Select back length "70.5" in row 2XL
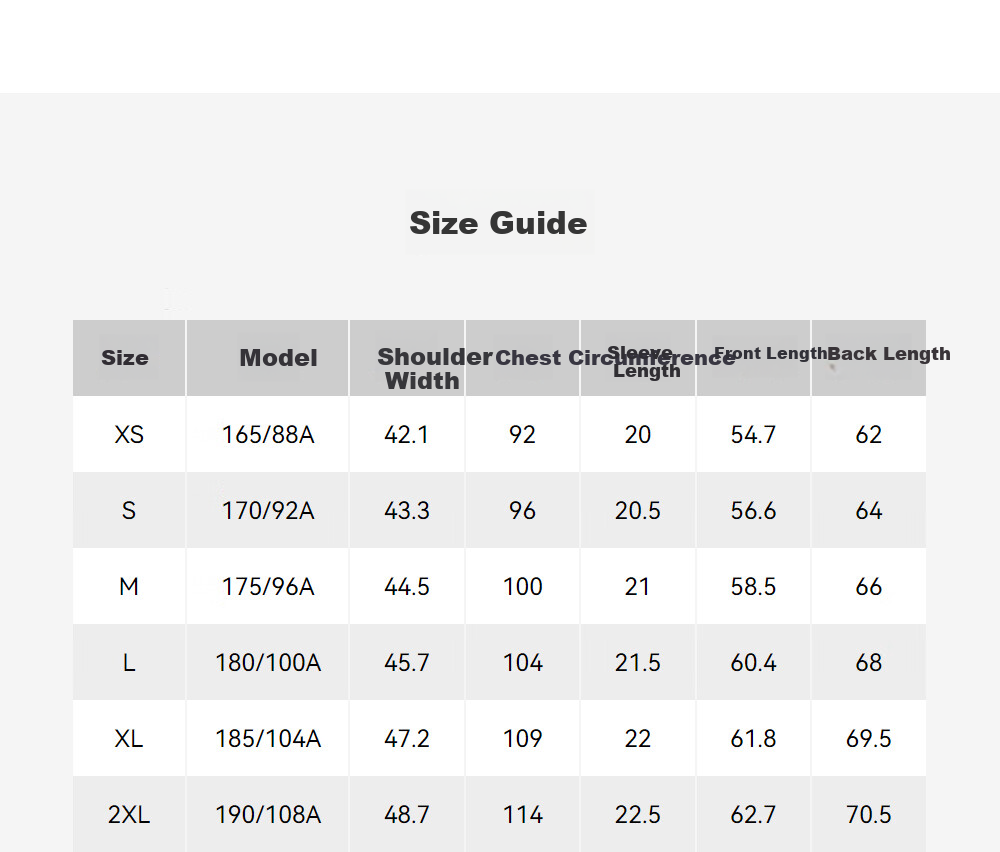1000x852 pixels. pyautogui.click(x=869, y=814)
